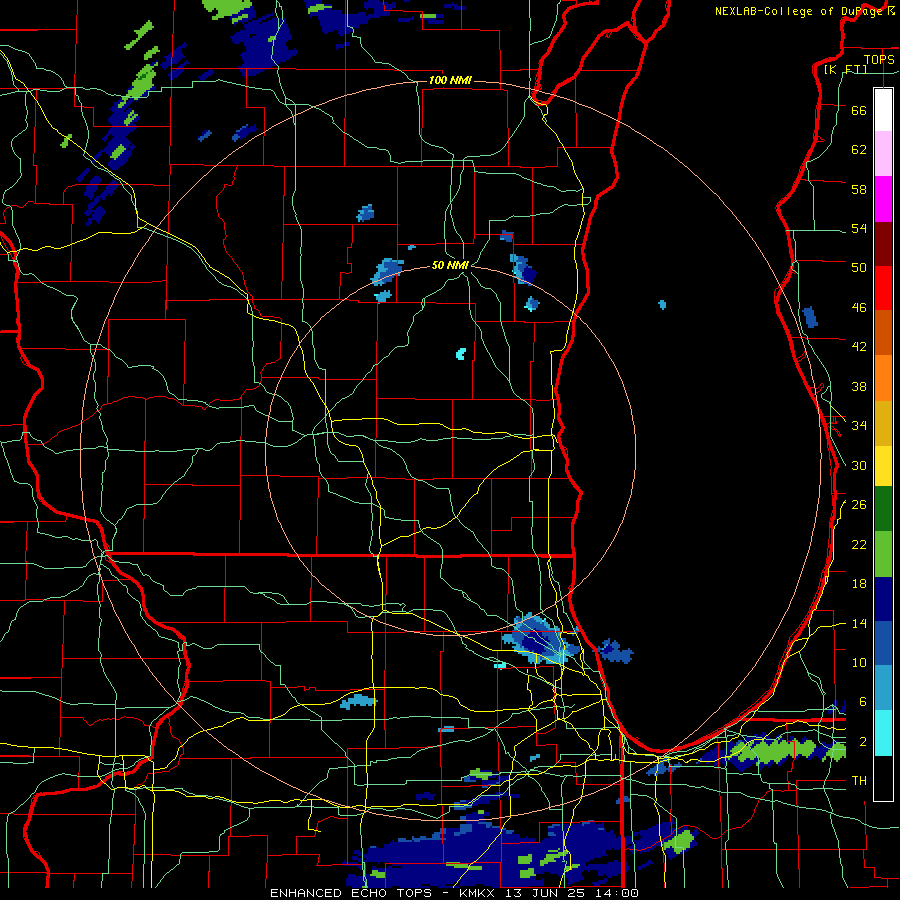The image size is (900, 900).
Task: Click the "14:00" timestamp
Action: tap(618, 893)
